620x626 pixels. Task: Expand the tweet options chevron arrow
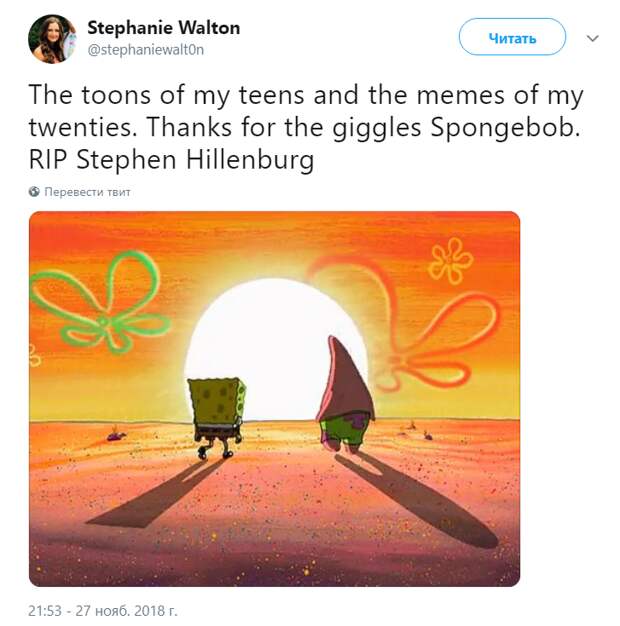593,38
